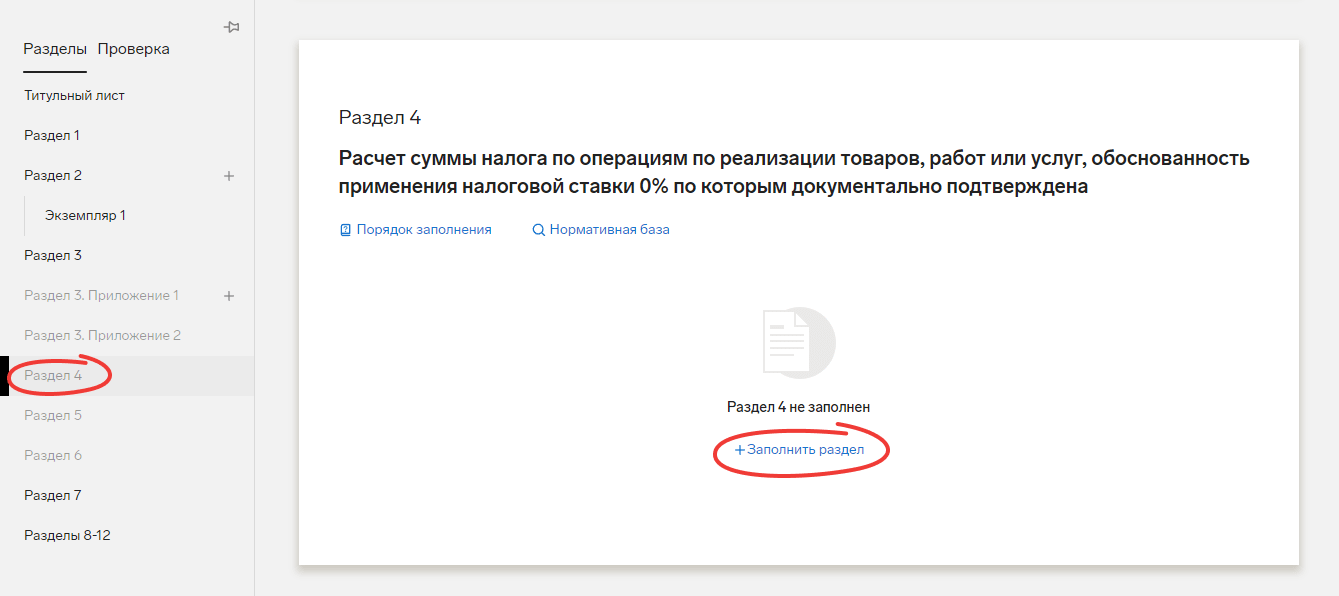This screenshot has width=1339, height=596.
Task: Open the Порядок заполнения link
Action: [424, 230]
